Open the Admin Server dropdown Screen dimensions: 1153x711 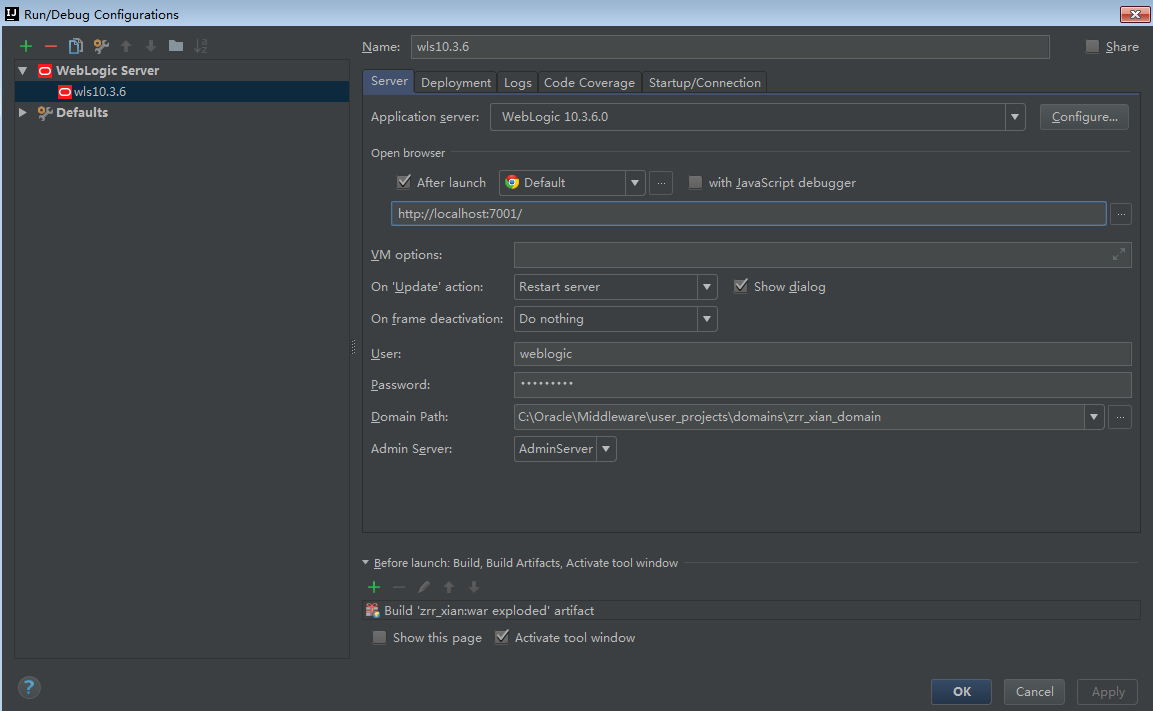pos(606,449)
